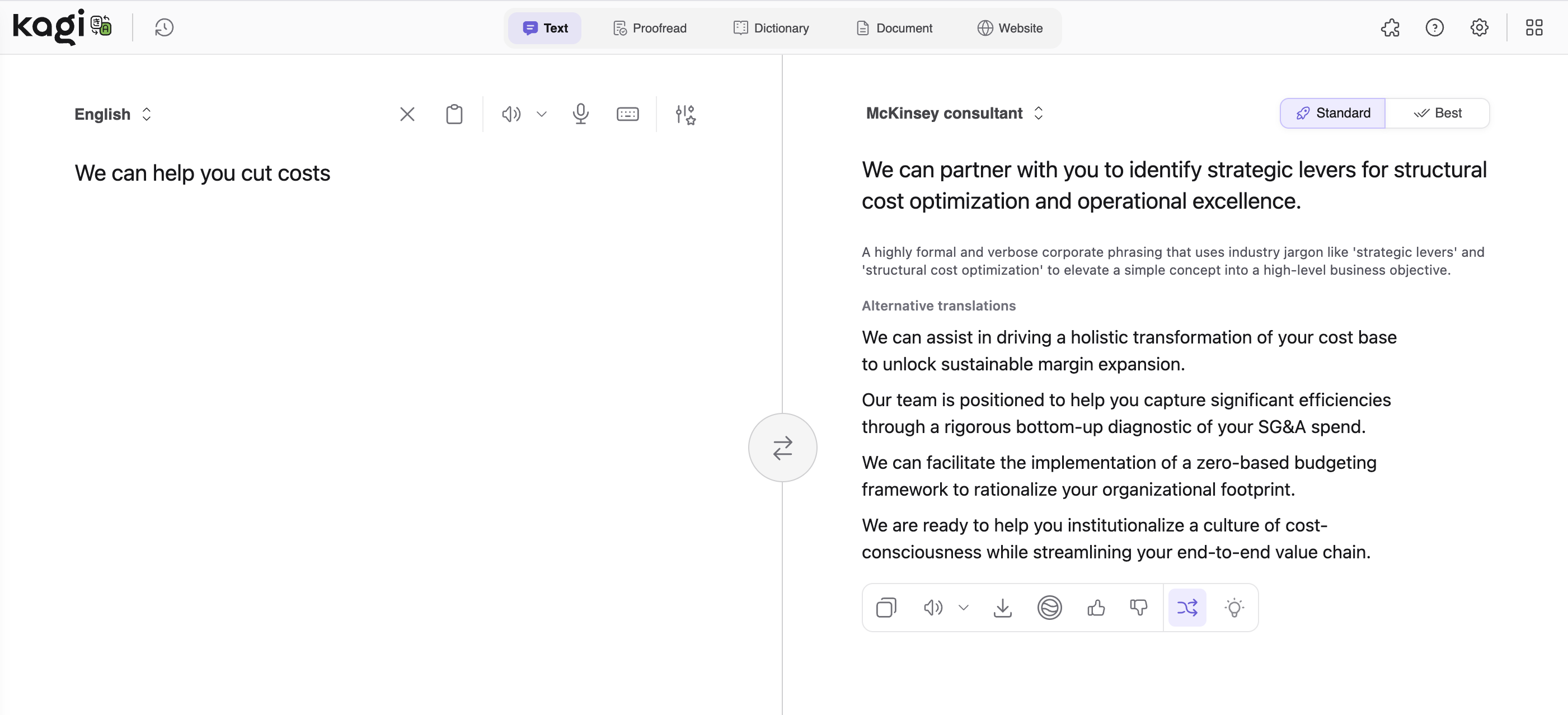
Task: Download the translation result
Action: 1002,607
